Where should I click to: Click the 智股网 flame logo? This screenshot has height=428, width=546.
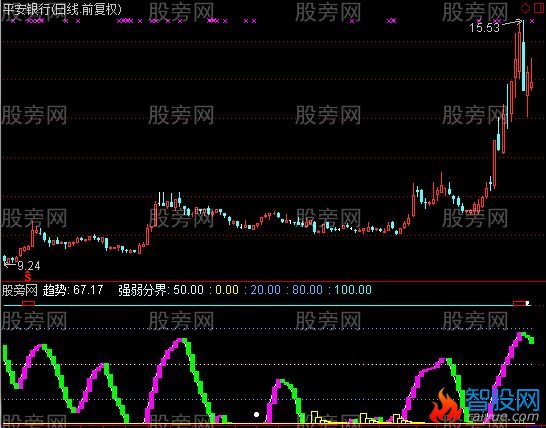tap(445, 406)
